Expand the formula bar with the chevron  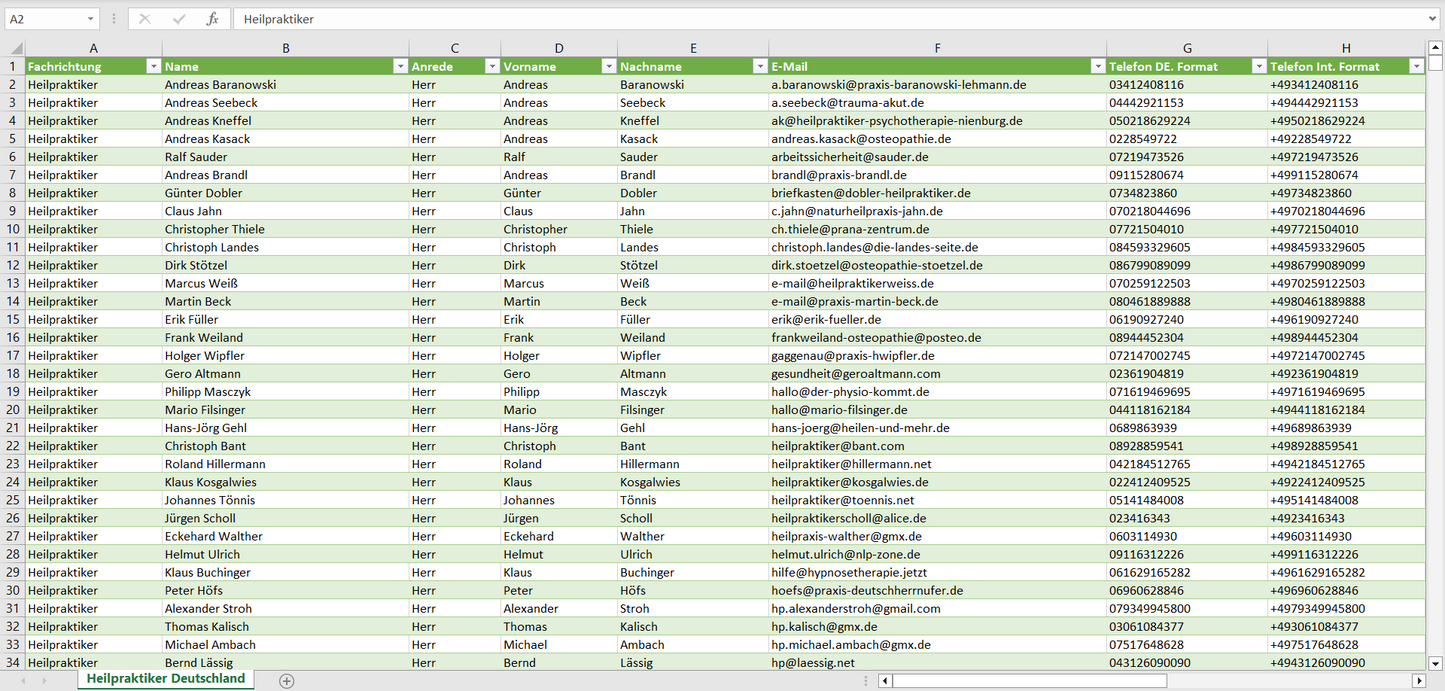[x=1434, y=19]
